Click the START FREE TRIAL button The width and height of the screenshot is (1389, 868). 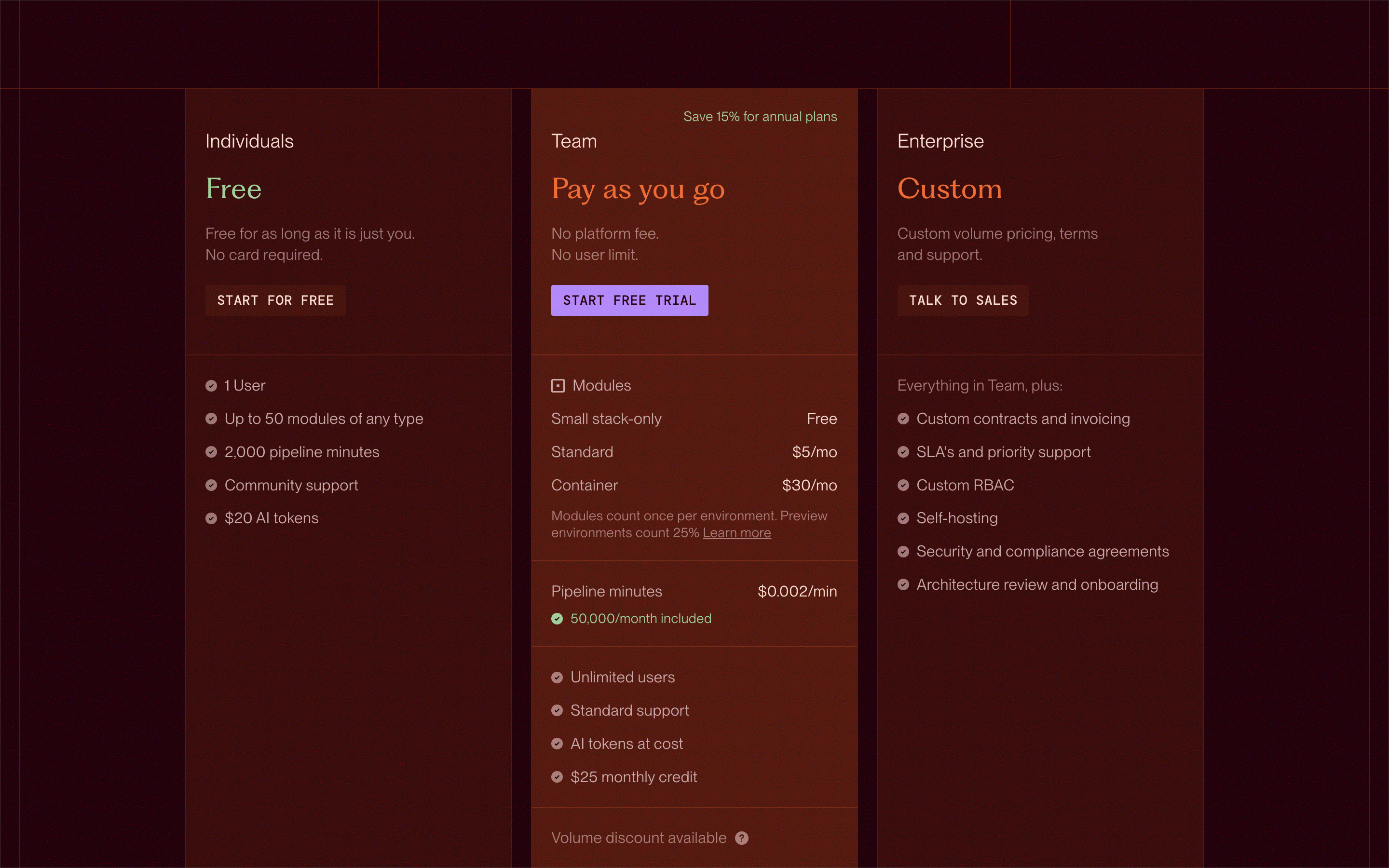[x=630, y=300]
